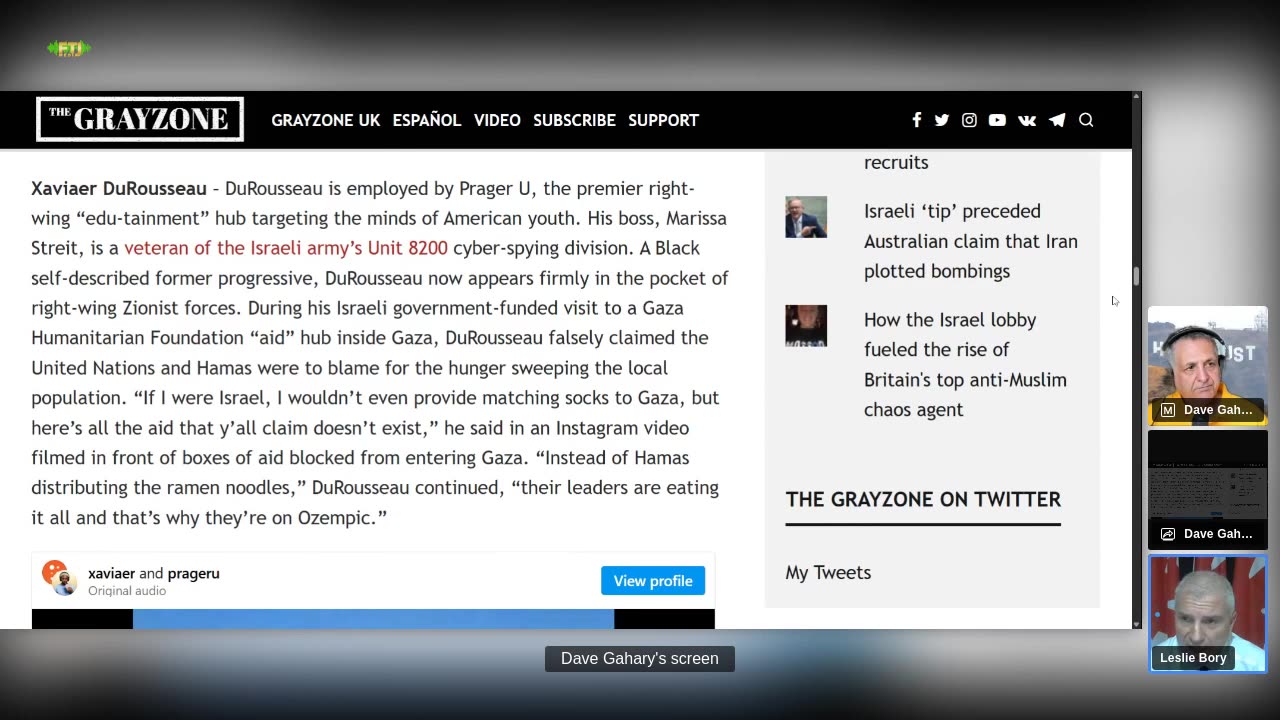Open 'Israeli tip preceded Australian claim' article
1280x720 pixels.
coord(971,241)
